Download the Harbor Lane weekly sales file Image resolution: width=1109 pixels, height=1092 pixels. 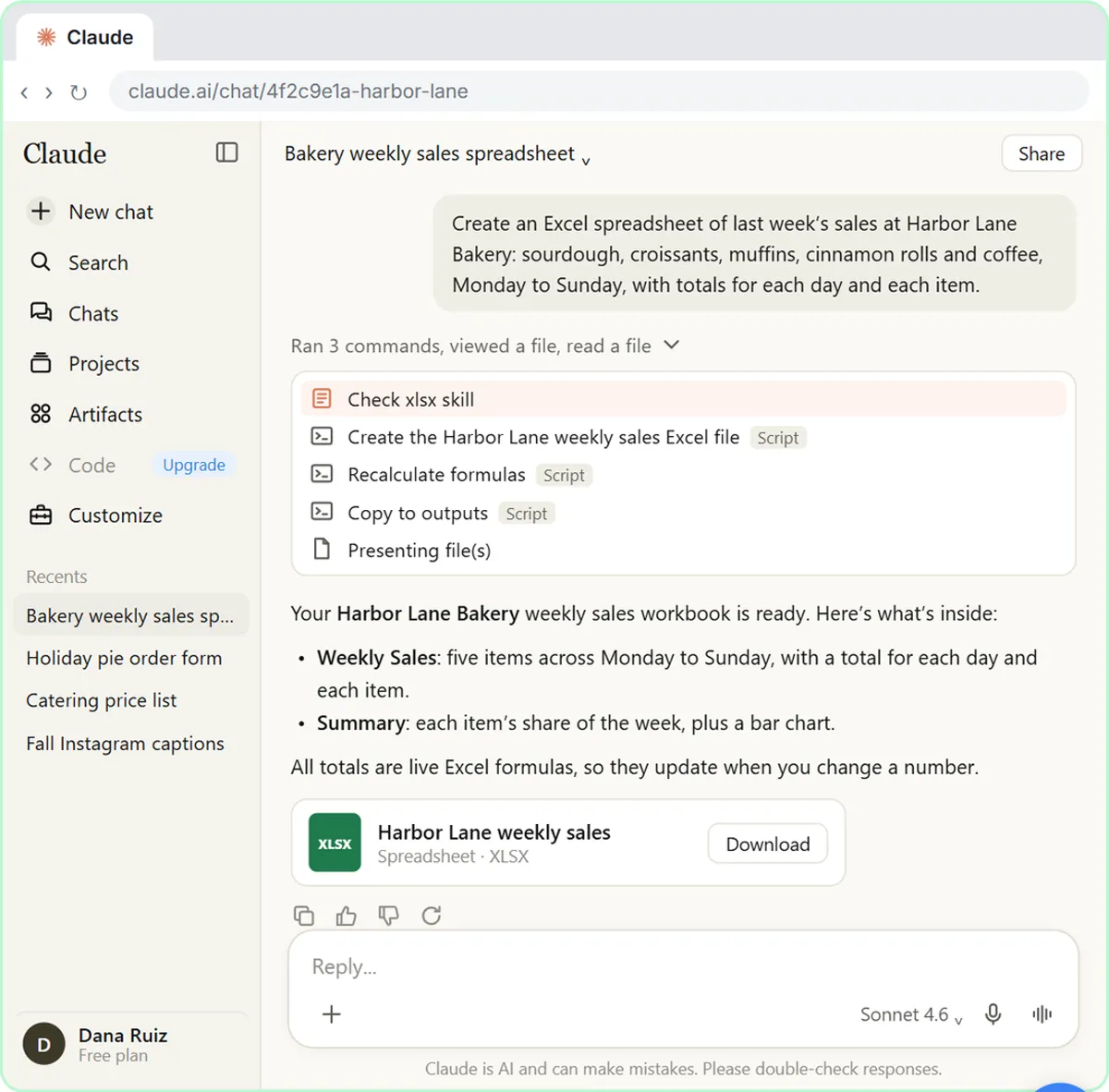pyautogui.click(x=768, y=843)
